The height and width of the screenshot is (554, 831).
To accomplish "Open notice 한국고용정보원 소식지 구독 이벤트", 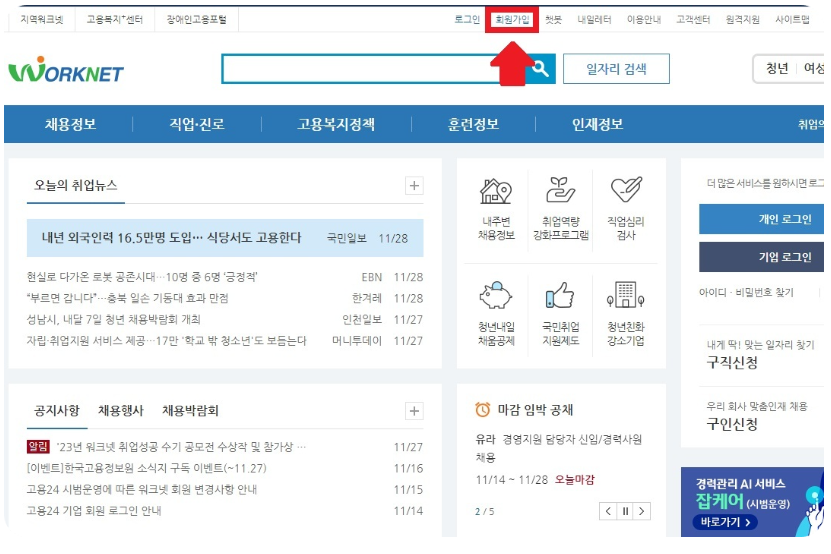I will click(146, 468).
